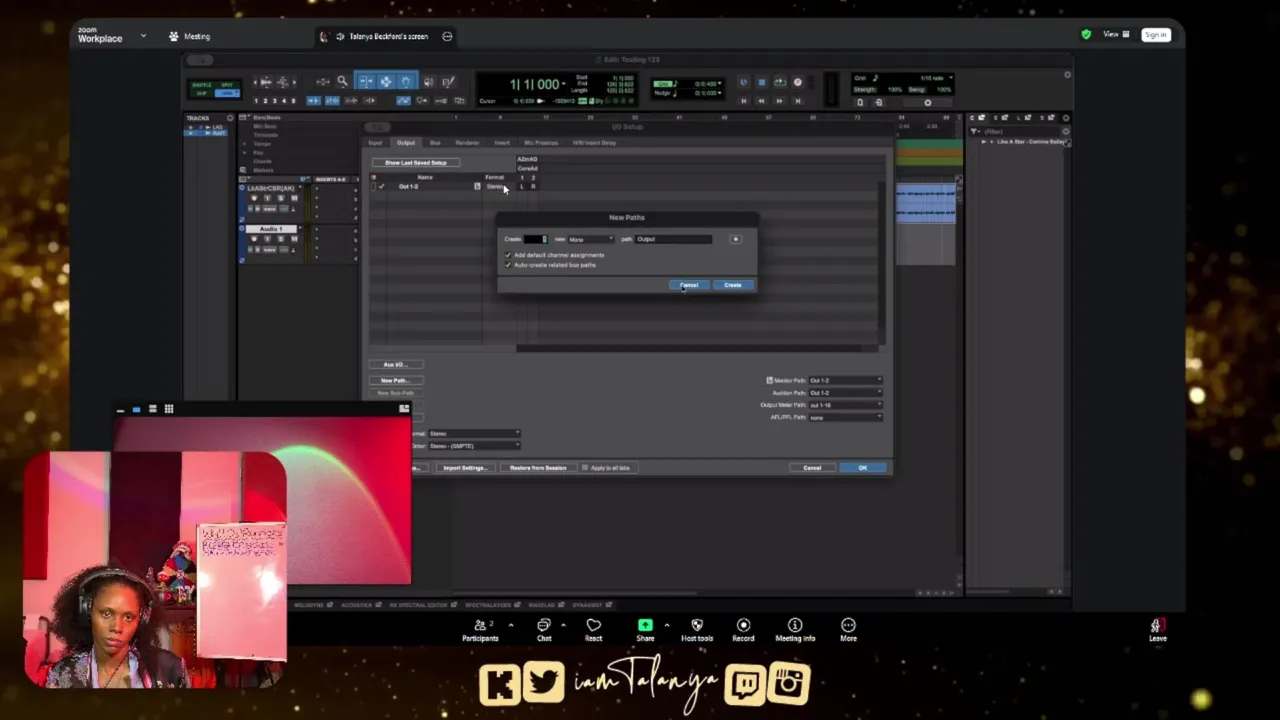The width and height of the screenshot is (1280, 720).
Task: Click the monitor path icon beside Monitor Path
Action: click(x=769, y=380)
